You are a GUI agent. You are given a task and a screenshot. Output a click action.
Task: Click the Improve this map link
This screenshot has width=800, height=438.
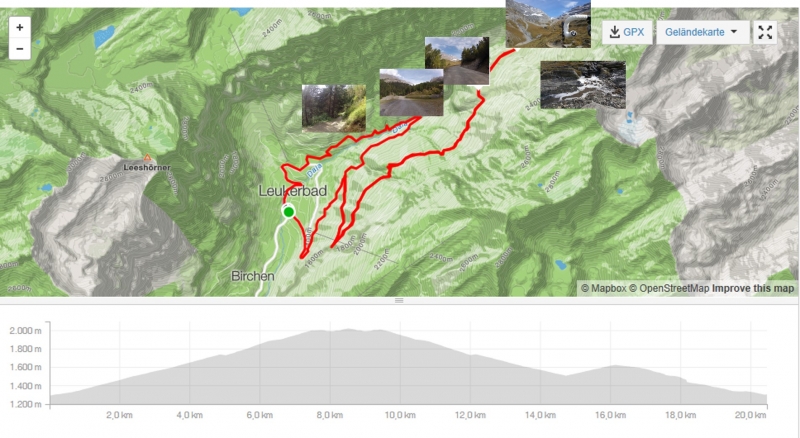(753, 288)
